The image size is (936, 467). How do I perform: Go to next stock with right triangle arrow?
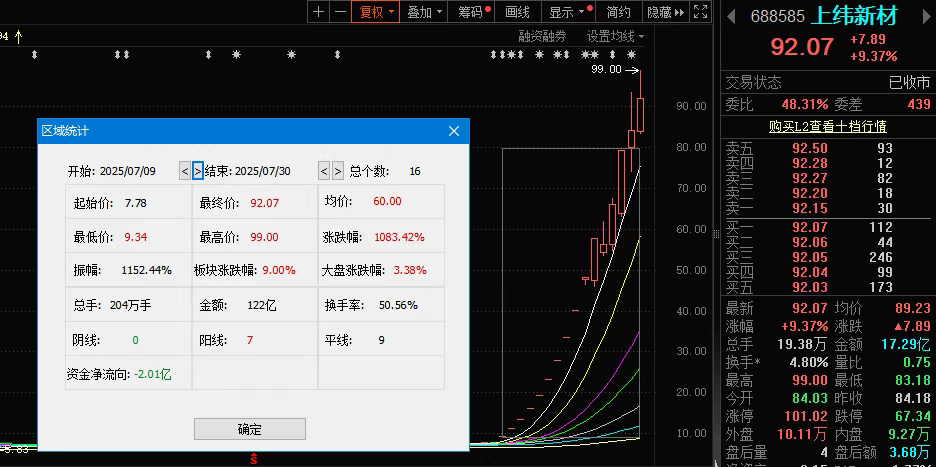(x=926, y=16)
